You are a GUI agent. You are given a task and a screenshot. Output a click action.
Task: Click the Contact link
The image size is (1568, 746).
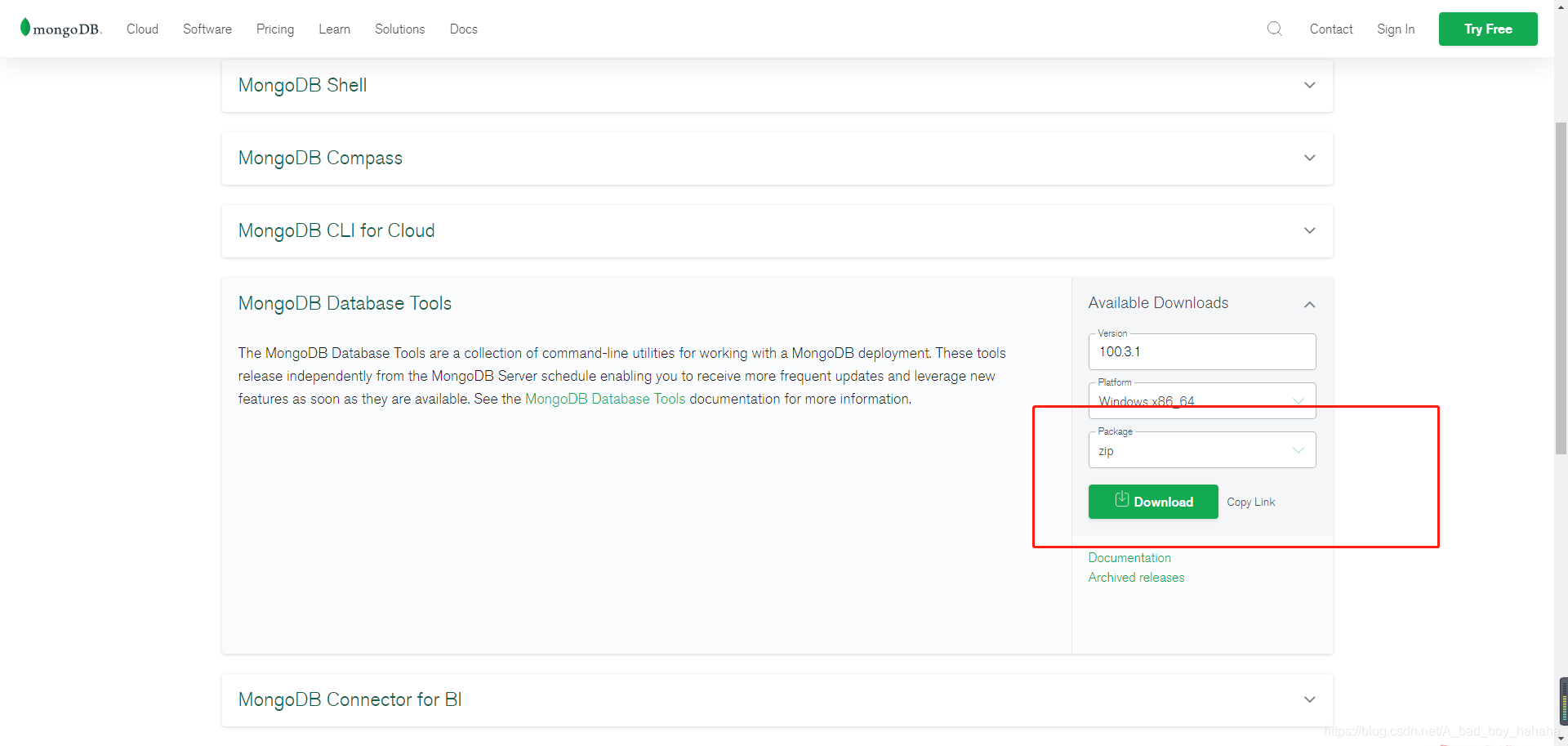[x=1331, y=29]
